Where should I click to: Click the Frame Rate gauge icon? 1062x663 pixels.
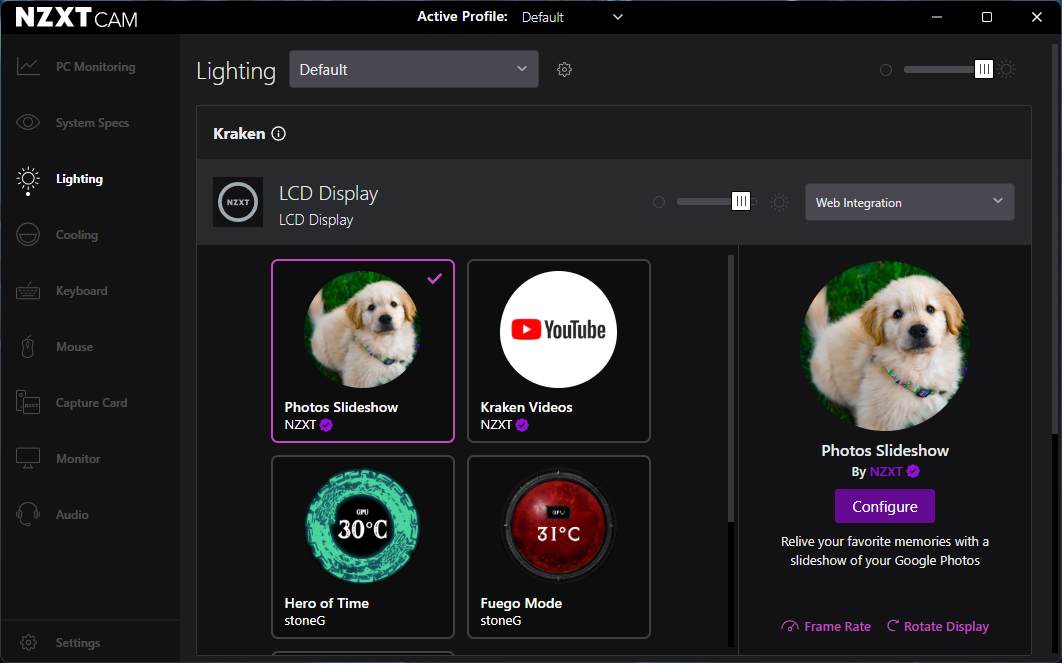point(790,626)
